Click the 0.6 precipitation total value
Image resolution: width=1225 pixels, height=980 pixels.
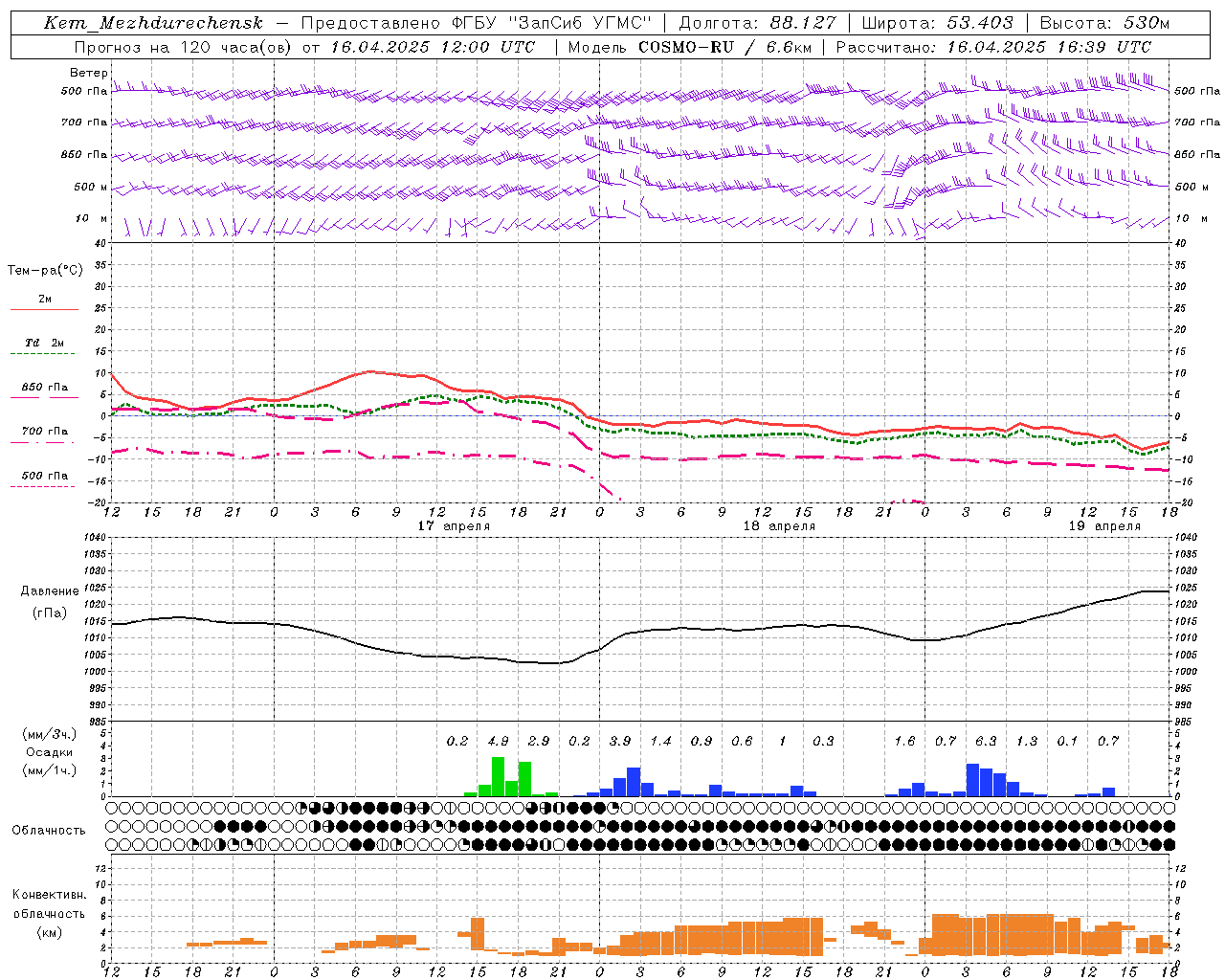pyautogui.click(x=743, y=741)
